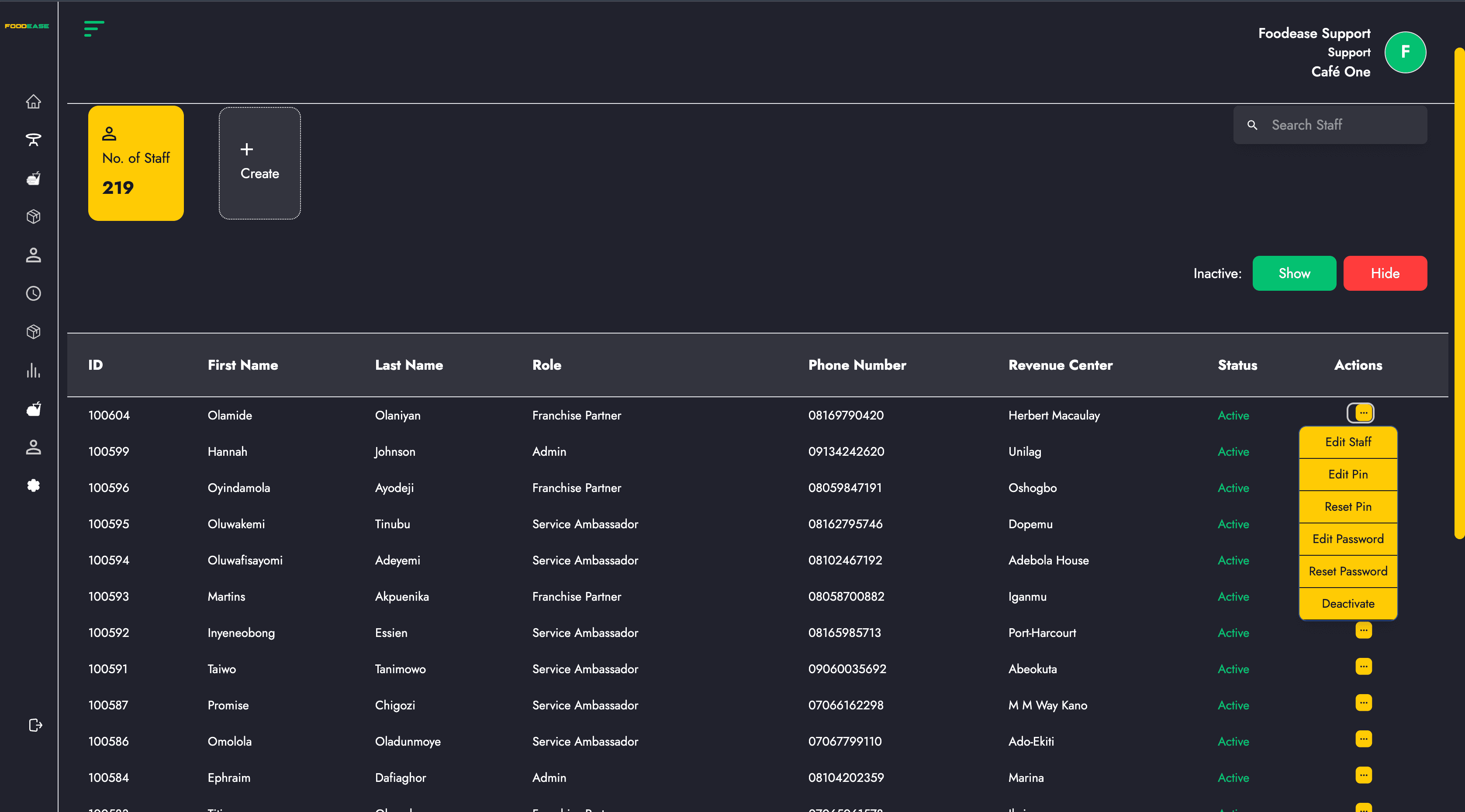Open the clock icon in sidebar

point(34,293)
